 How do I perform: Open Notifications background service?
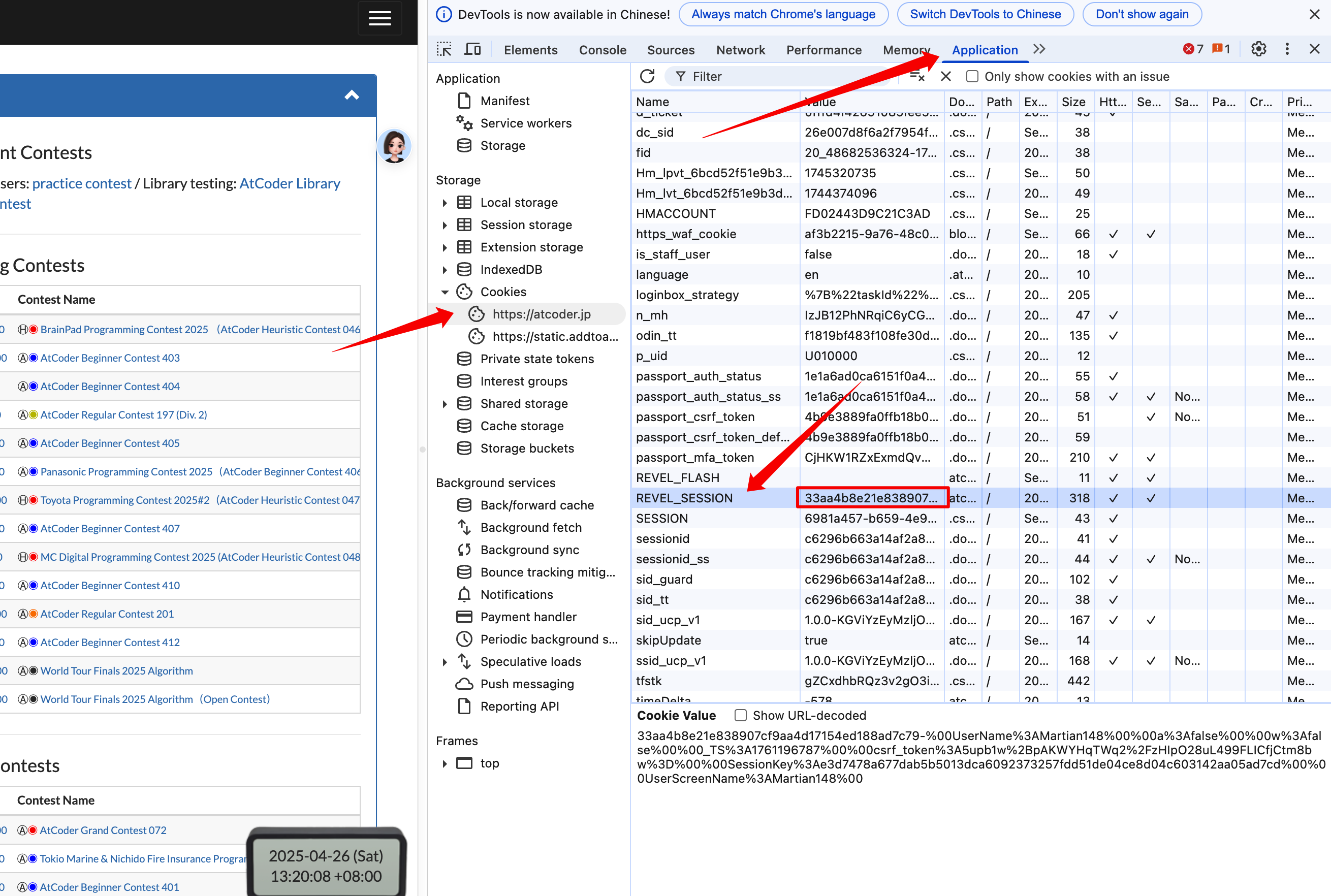click(x=516, y=595)
